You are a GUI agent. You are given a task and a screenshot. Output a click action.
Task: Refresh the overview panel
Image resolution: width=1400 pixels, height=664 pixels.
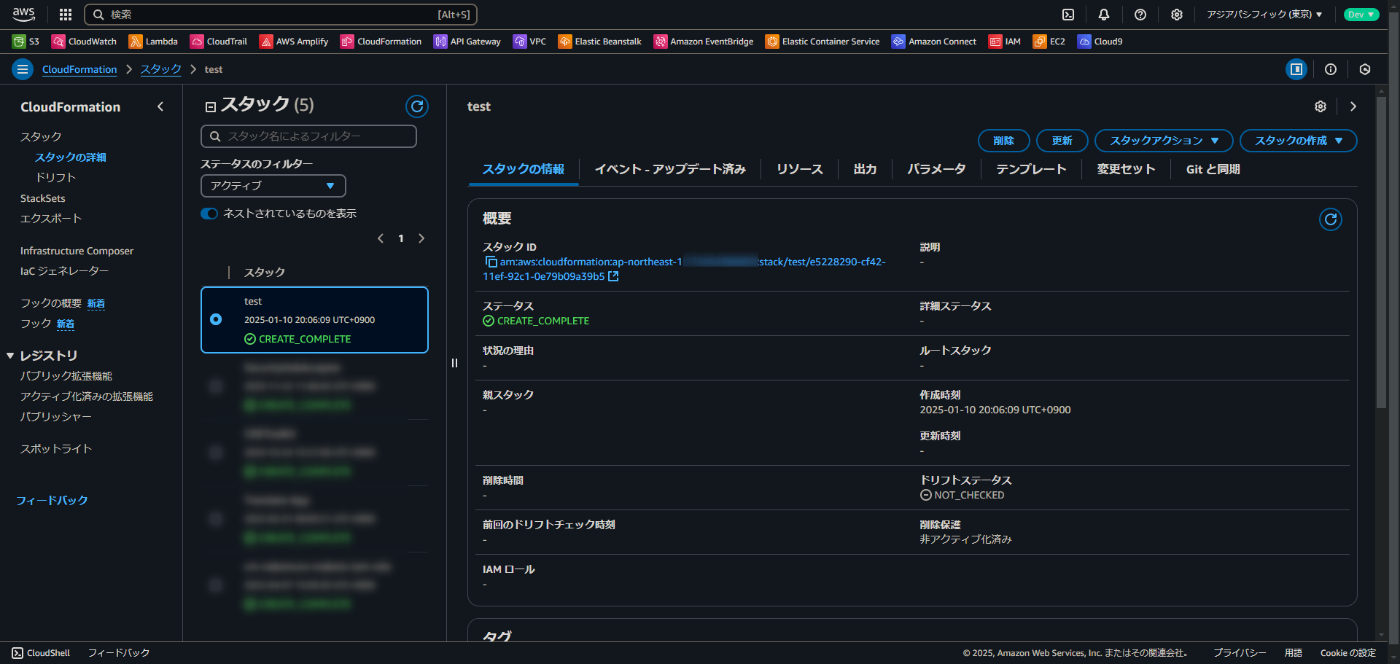point(1330,219)
